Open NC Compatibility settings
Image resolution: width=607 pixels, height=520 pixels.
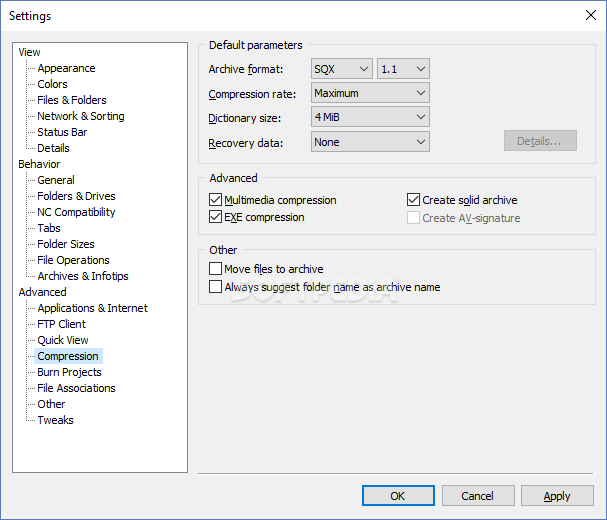(76, 212)
